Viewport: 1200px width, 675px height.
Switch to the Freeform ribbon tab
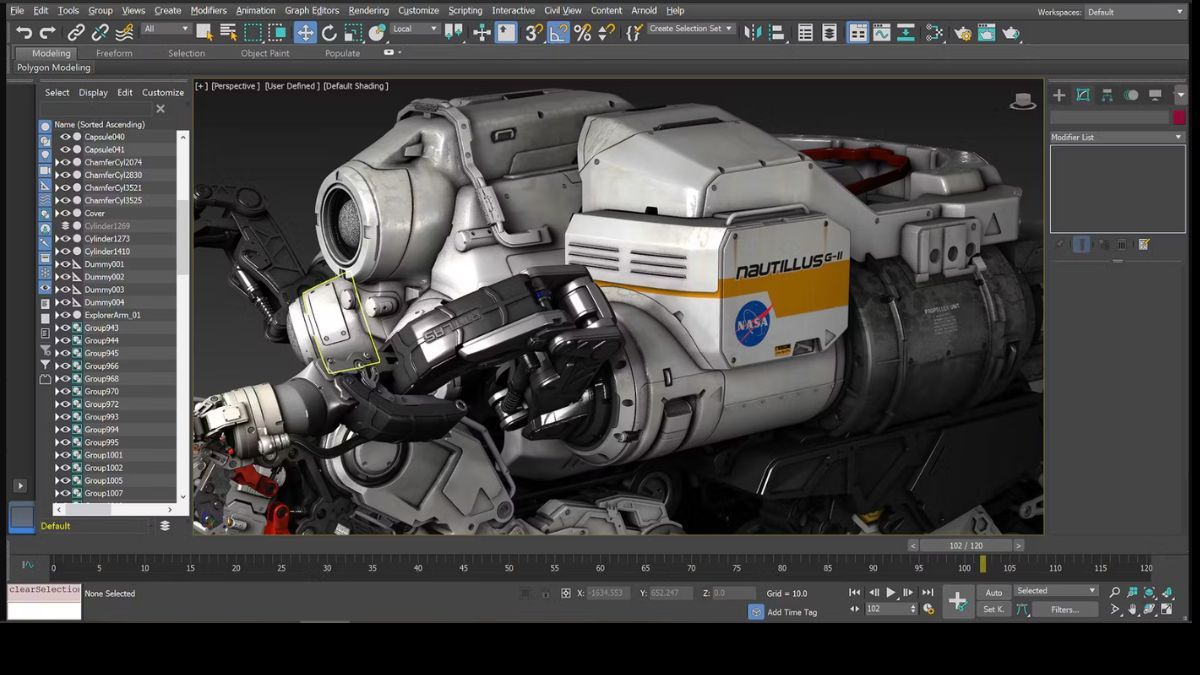(114, 54)
